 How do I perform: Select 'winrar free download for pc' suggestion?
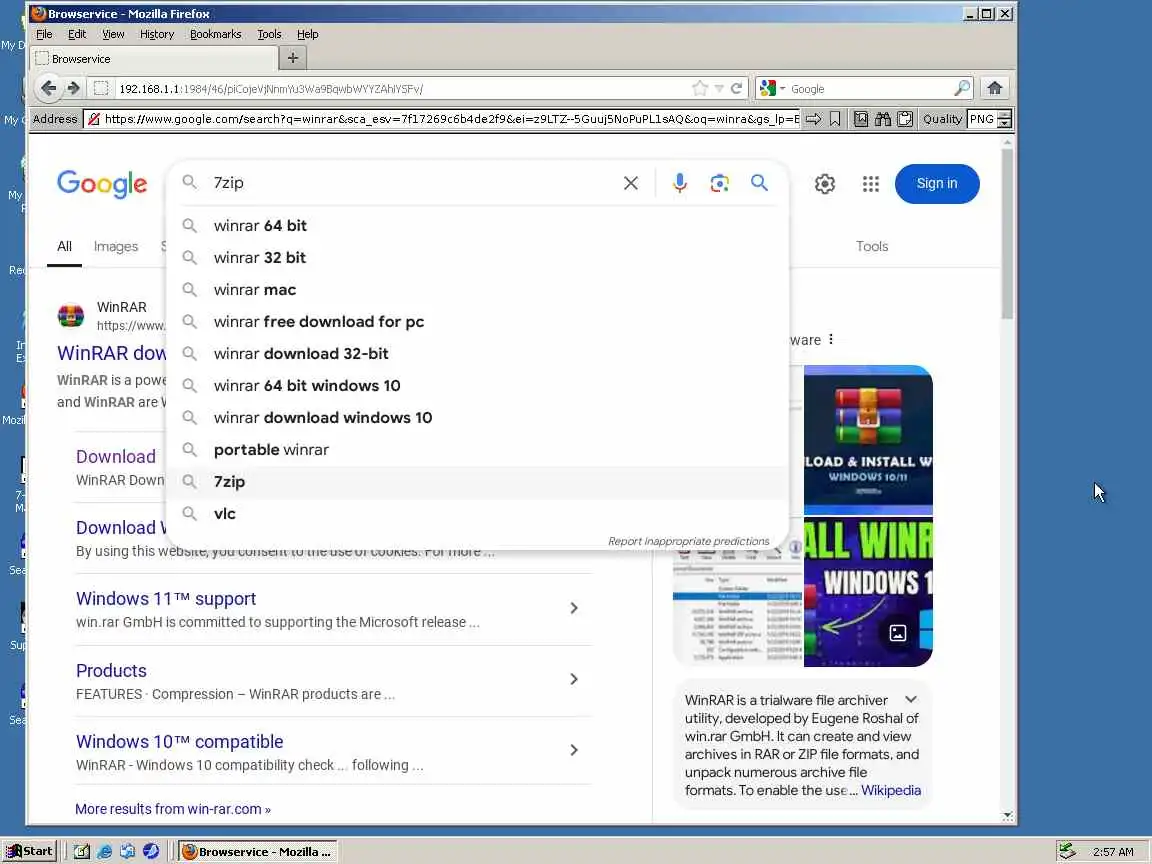478,322
